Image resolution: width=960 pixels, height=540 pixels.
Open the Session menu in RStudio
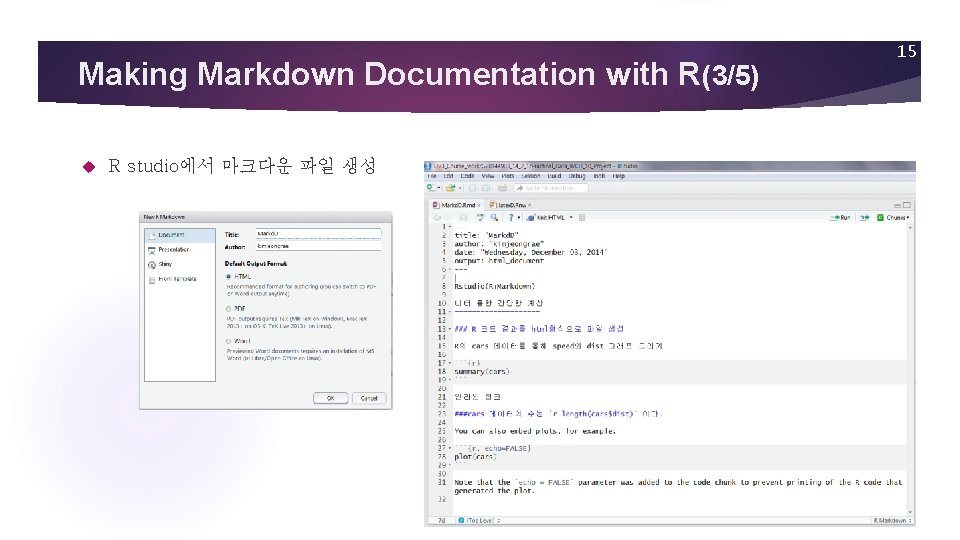coord(531,176)
